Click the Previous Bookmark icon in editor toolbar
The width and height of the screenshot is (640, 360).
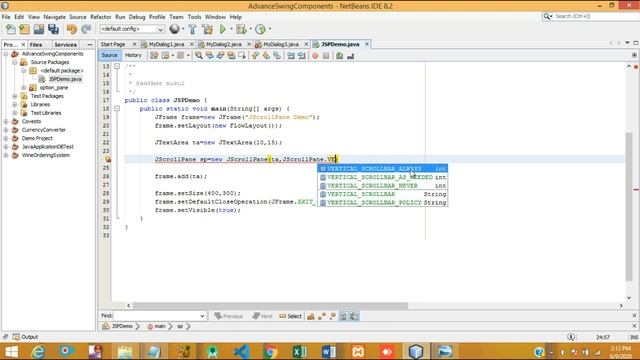pyautogui.click(x=255, y=56)
